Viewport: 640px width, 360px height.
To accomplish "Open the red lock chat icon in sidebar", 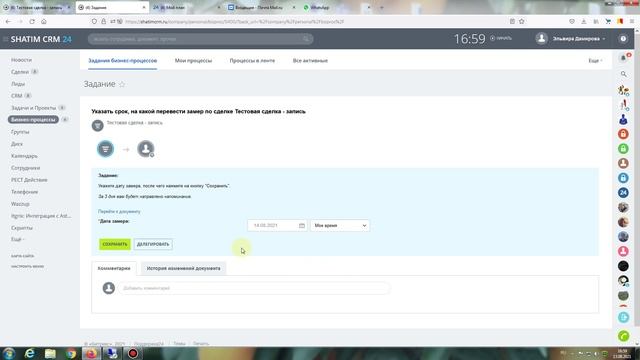I will point(623,134).
